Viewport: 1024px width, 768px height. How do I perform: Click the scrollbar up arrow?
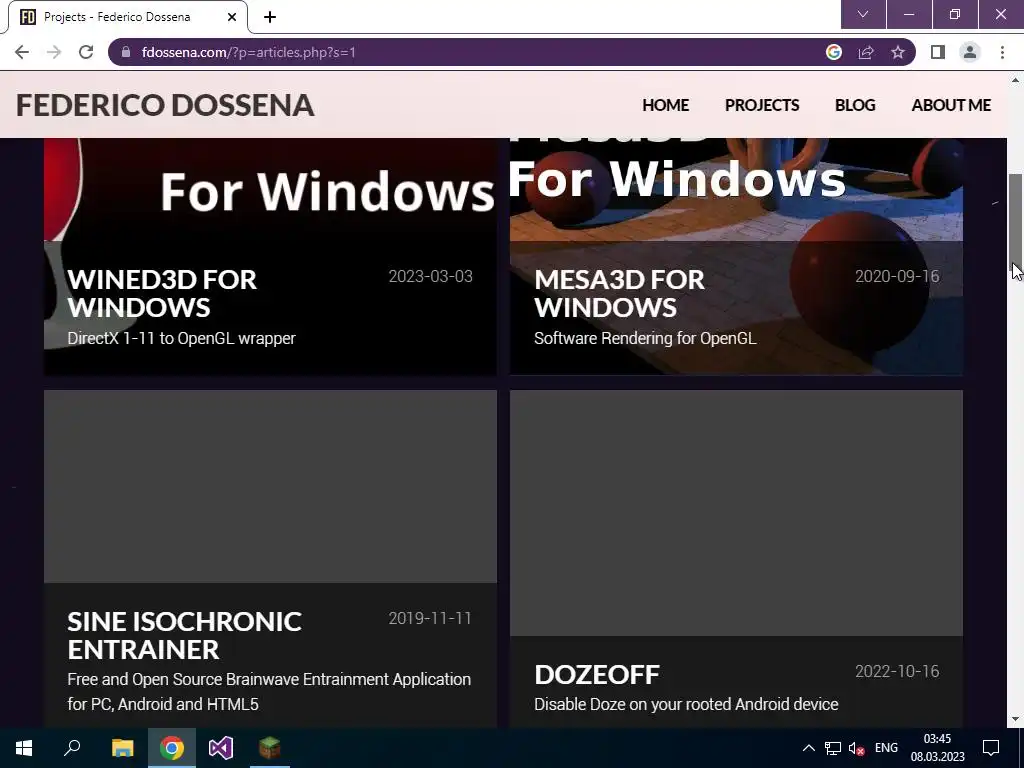1016,80
